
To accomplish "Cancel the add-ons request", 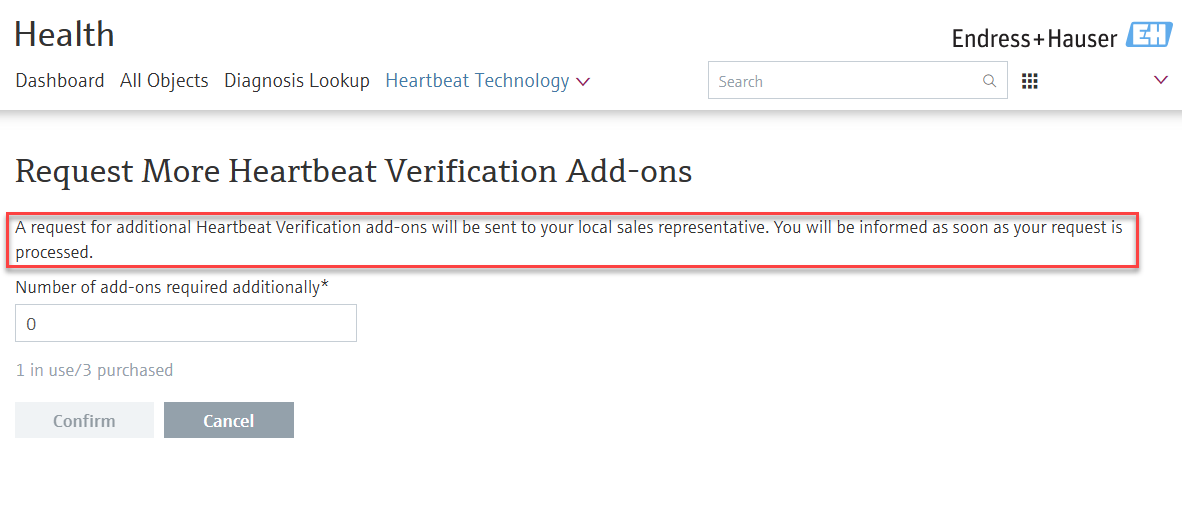I will (x=229, y=421).
